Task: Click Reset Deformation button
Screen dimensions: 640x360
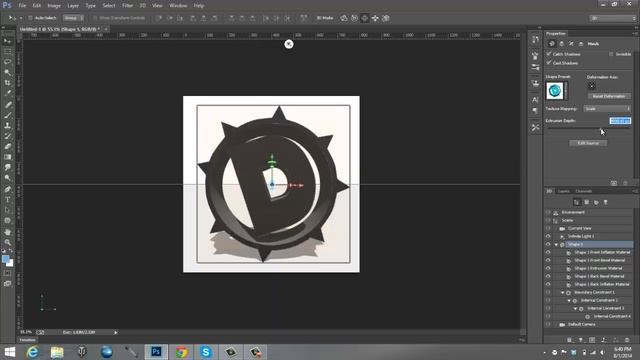Action: click(609, 96)
